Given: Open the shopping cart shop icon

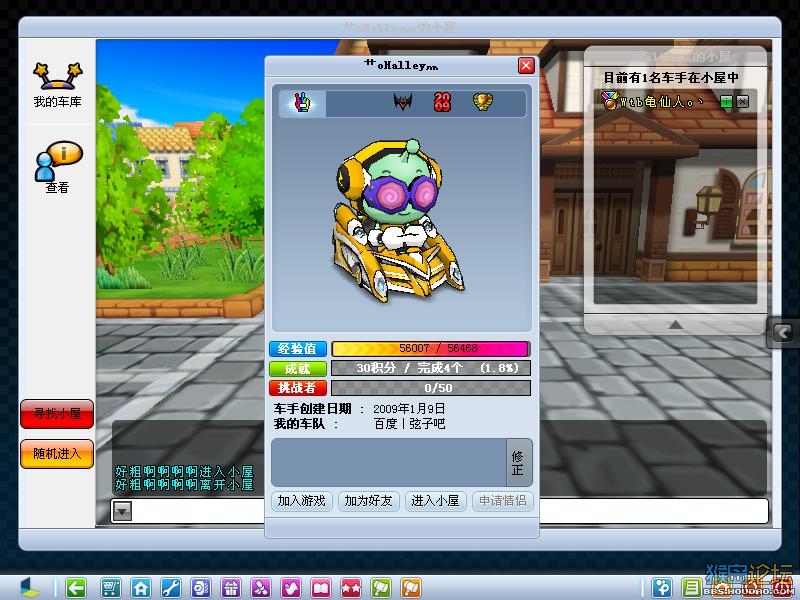Looking at the screenshot, I should [x=110, y=588].
